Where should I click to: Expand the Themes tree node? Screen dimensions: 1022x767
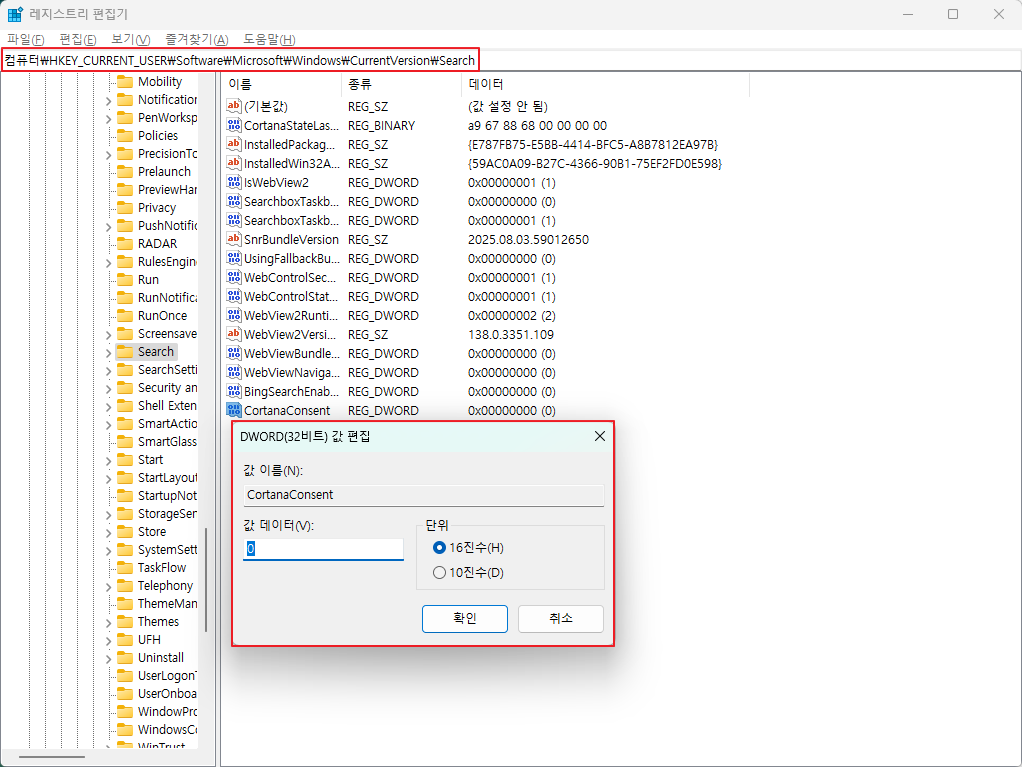point(108,623)
